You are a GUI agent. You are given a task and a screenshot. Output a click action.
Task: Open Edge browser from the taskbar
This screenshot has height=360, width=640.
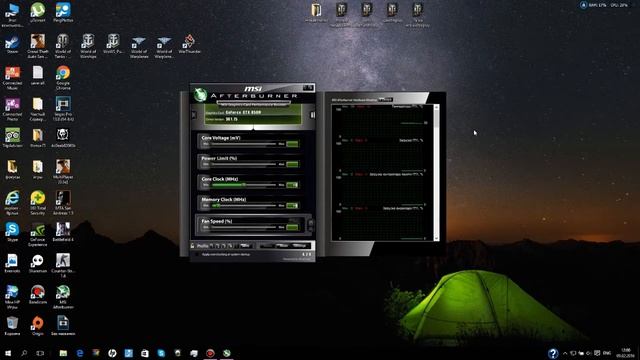coord(80,353)
